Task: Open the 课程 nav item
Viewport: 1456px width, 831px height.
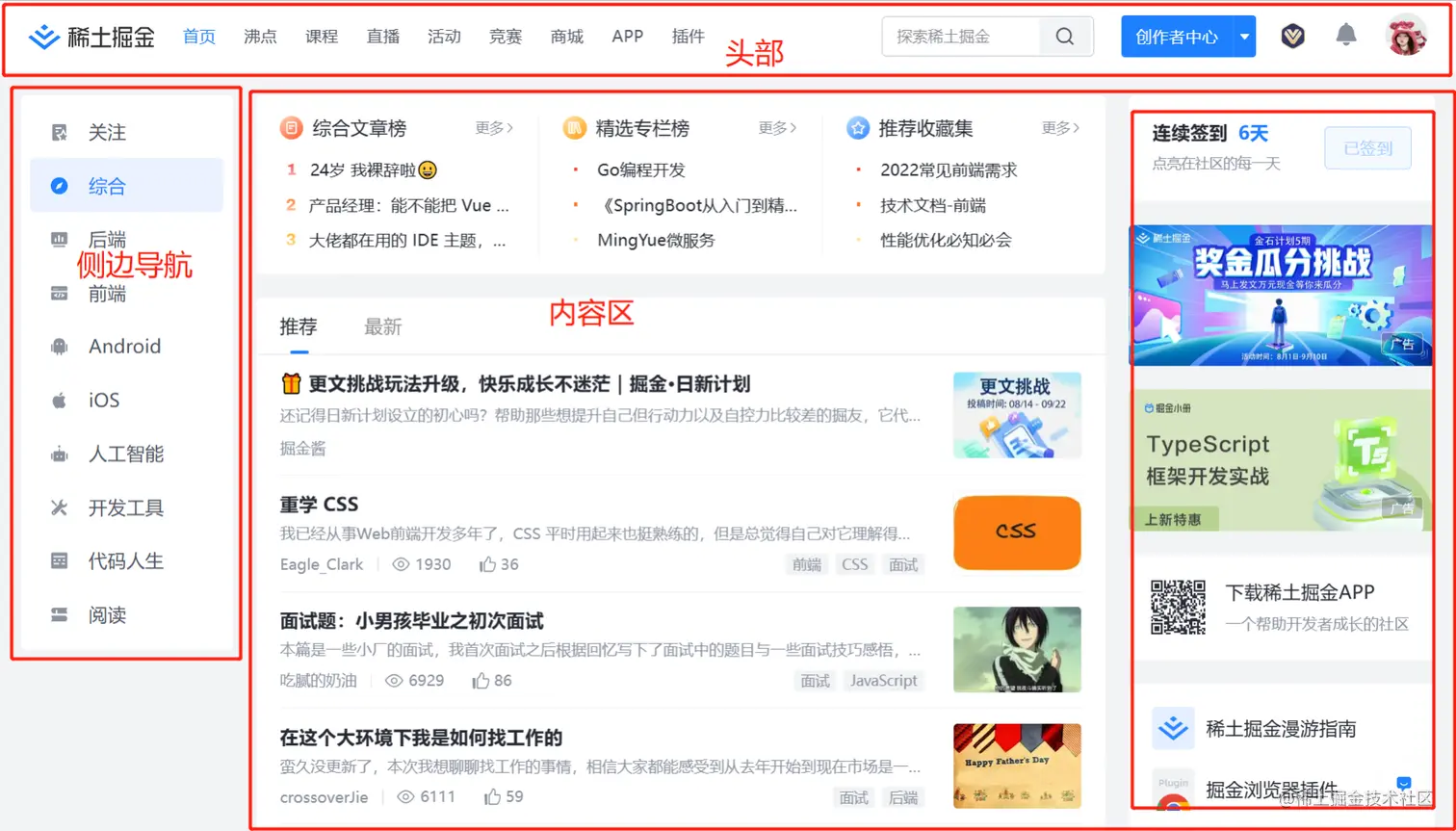Action: [x=322, y=37]
